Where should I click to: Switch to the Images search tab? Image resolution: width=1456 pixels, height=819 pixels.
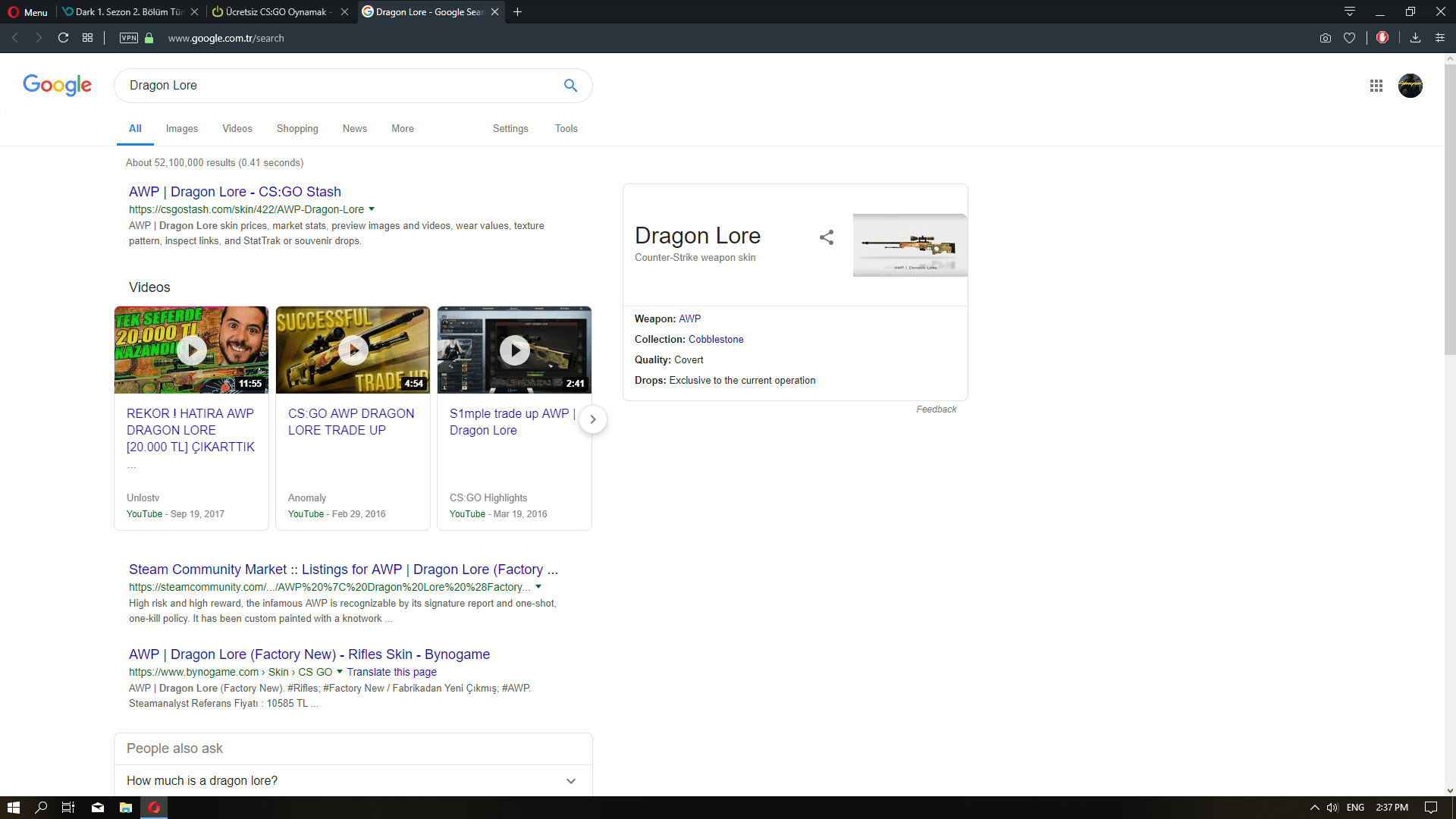click(x=182, y=129)
